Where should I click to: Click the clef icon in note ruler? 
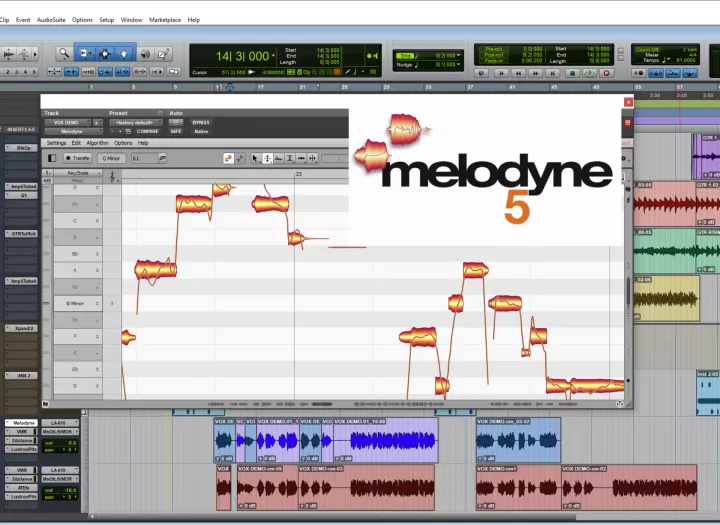pyautogui.click(x=112, y=176)
